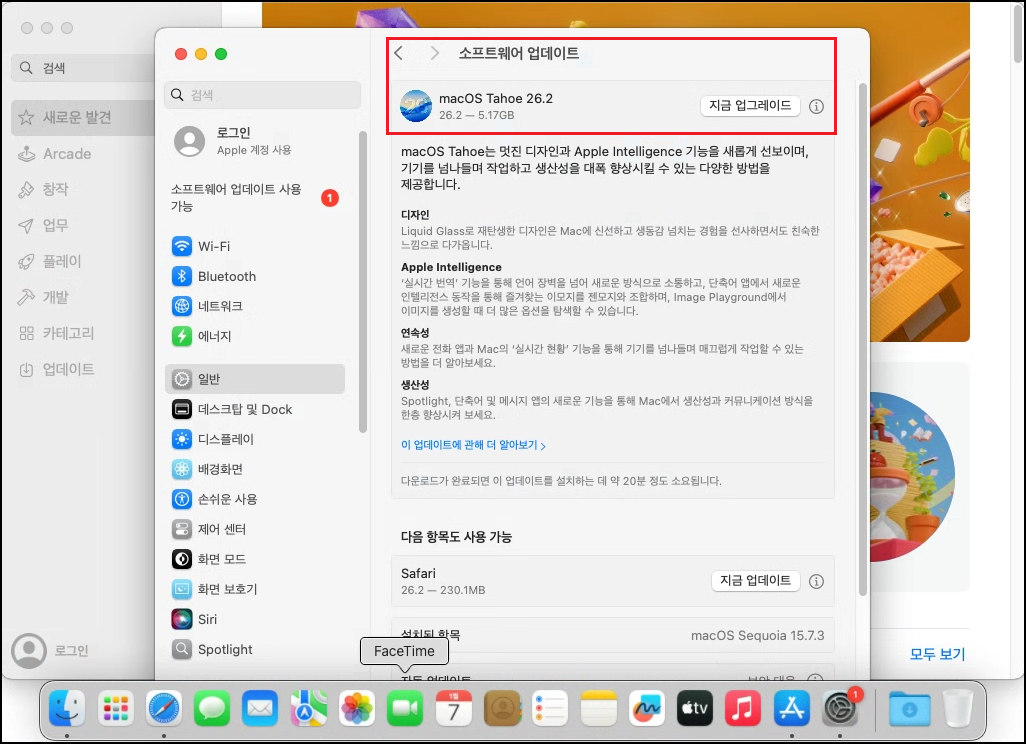Go forward with the right chevron
The height and width of the screenshot is (744, 1026).
(x=434, y=53)
